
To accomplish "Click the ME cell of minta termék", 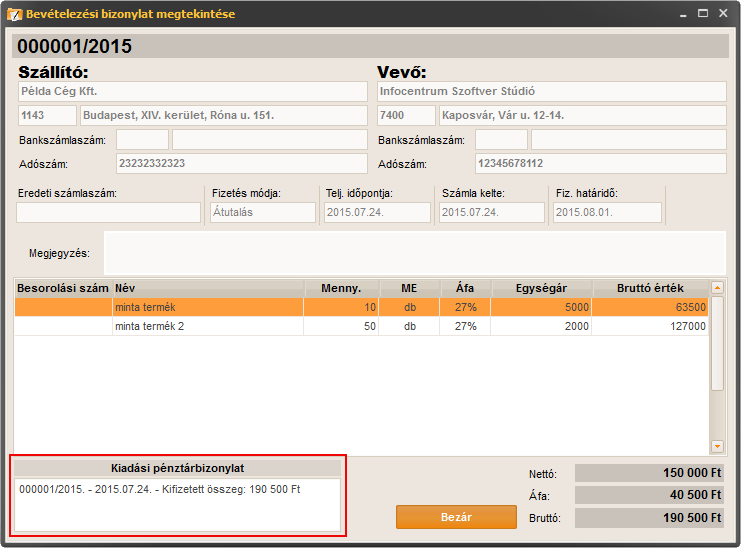I will [409, 307].
